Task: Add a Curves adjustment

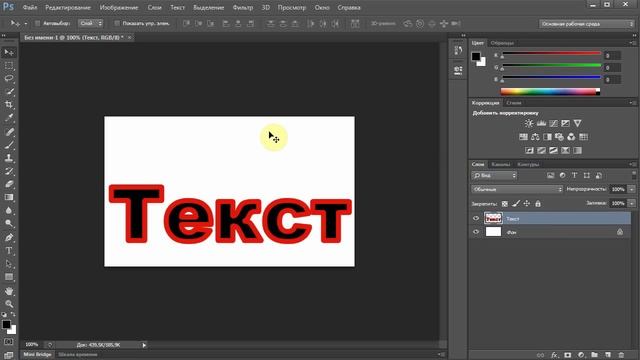Action: pyautogui.click(x=553, y=123)
